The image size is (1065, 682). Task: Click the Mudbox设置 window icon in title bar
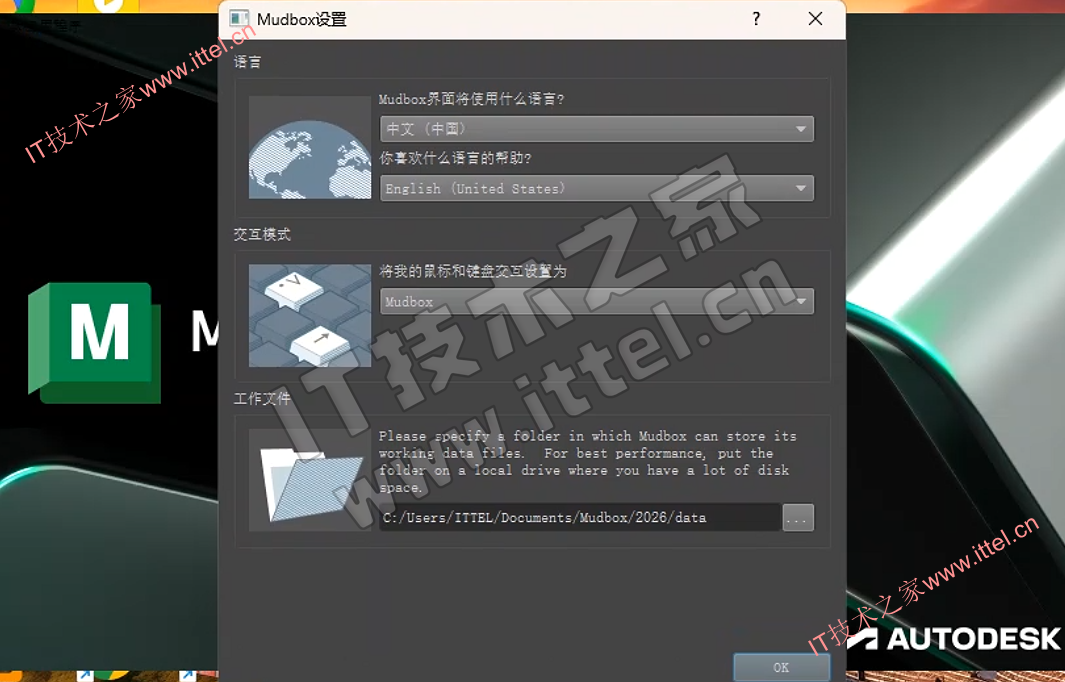239,18
